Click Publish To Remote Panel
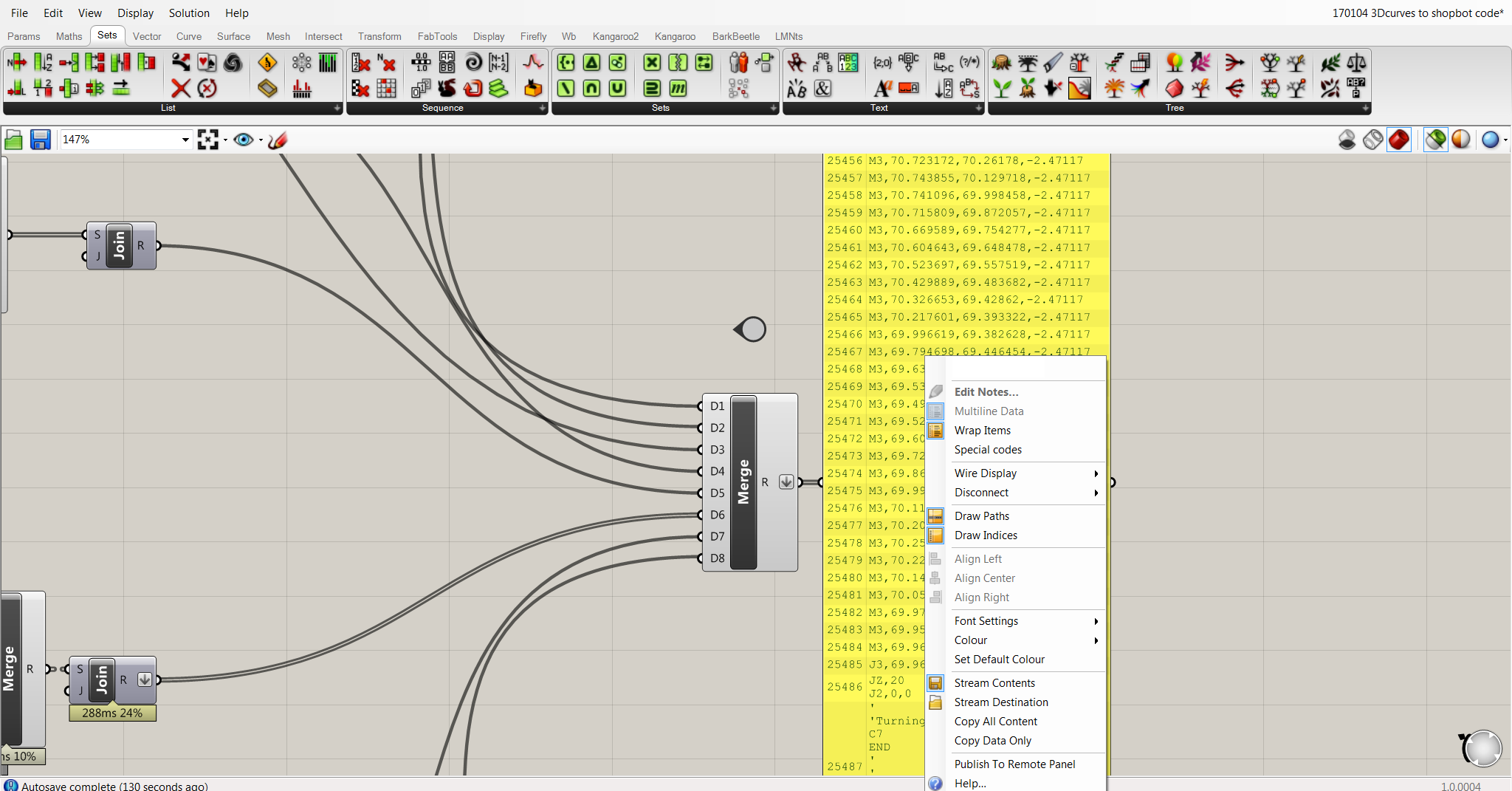 click(x=1014, y=764)
